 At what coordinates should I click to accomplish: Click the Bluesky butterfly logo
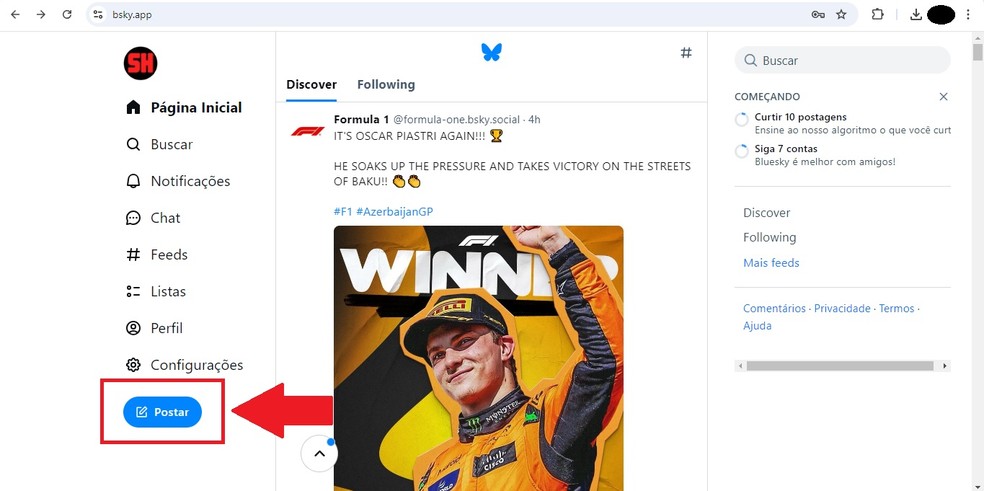491,52
